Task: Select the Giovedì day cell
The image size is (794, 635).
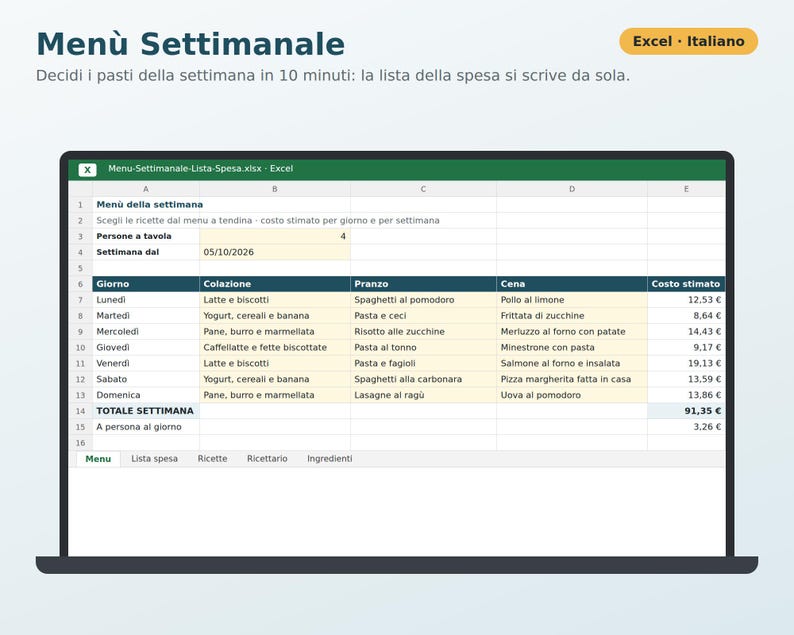Action: [146, 347]
